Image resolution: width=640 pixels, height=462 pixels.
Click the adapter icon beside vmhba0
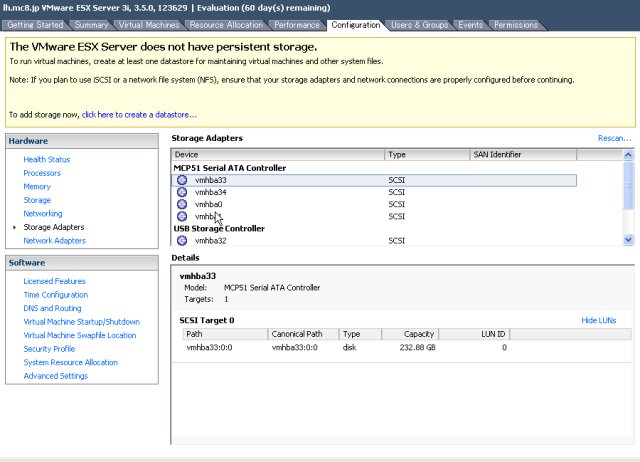182,204
